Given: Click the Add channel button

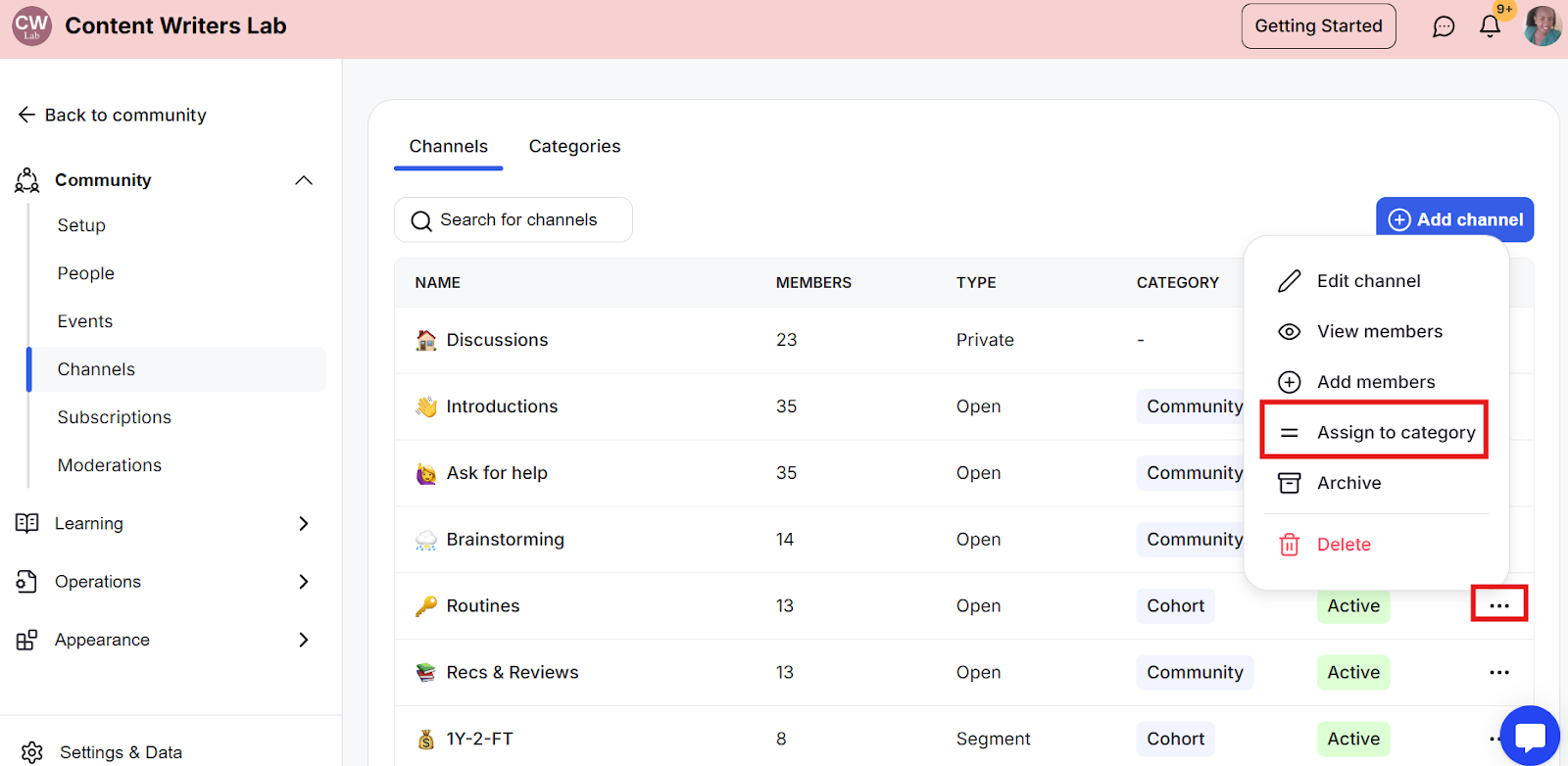Looking at the screenshot, I should (1455, 219).
